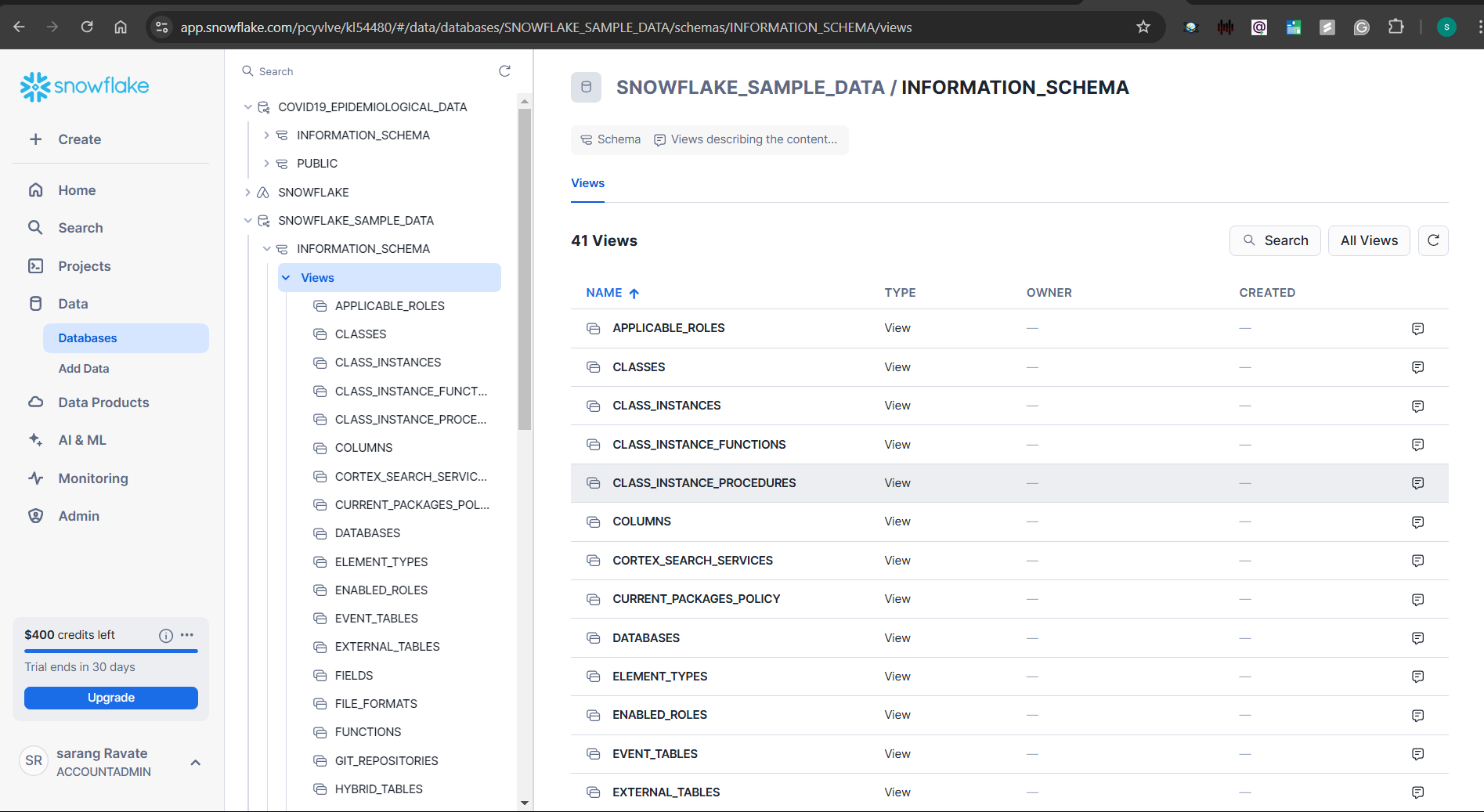
Task: Sort by NAME column header
Action: (612, 293)
